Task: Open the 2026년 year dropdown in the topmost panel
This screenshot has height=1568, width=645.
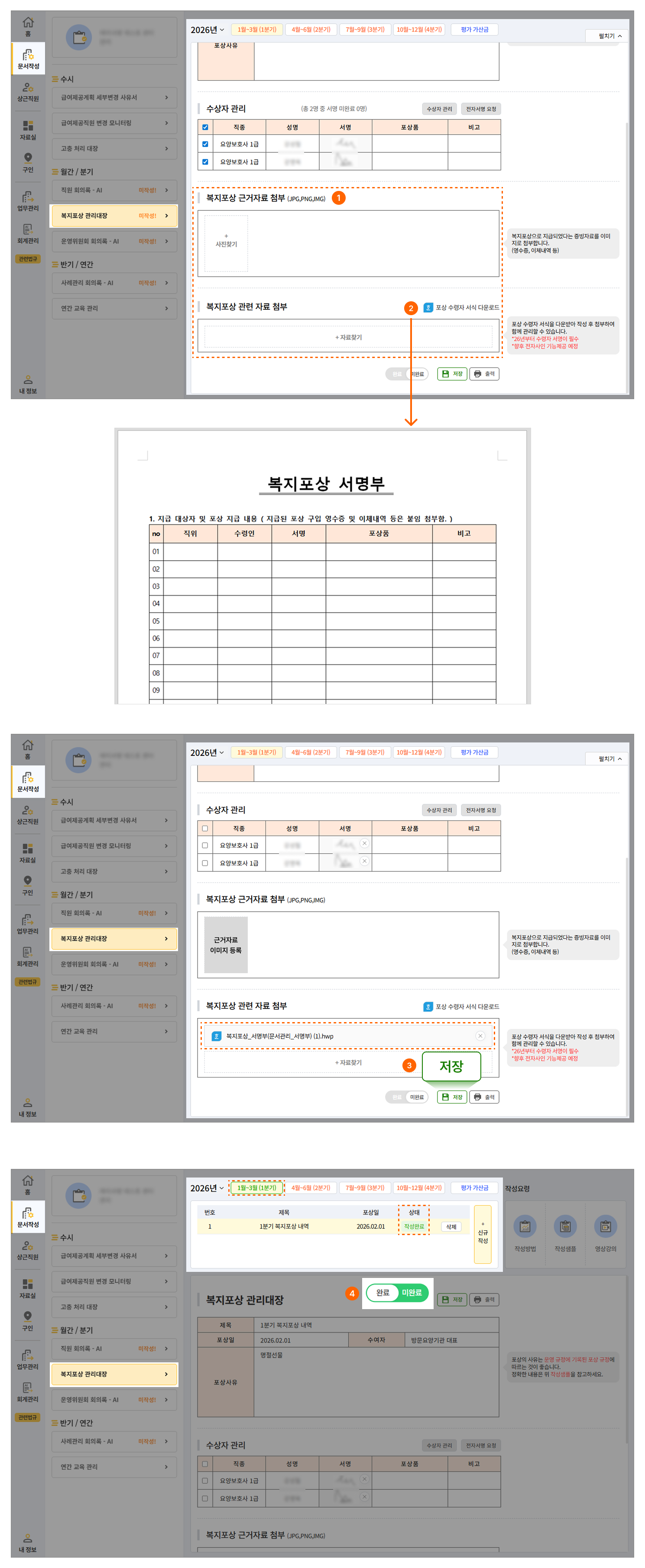Action: tap(207, 30)
